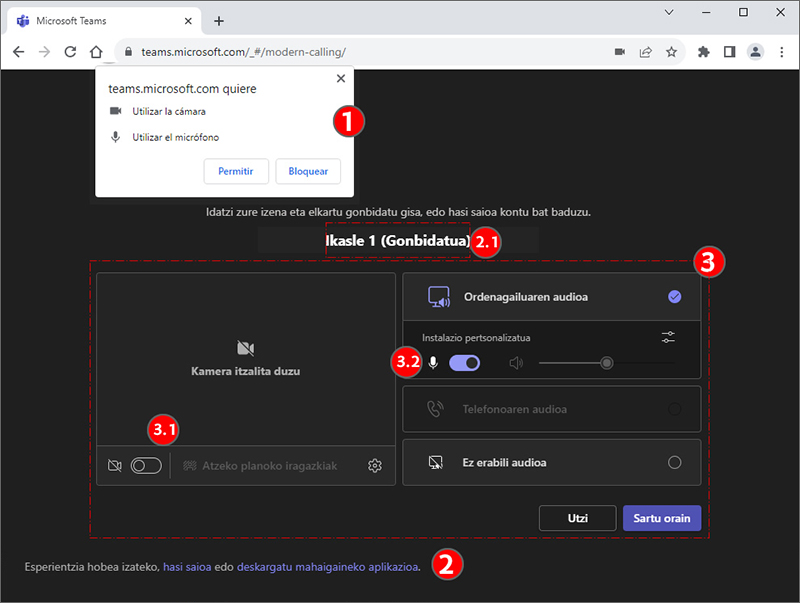The width and height of the screenshot is (800, 603).
Task: Enable the camera toggle switch
Action: tap(146, 465)
